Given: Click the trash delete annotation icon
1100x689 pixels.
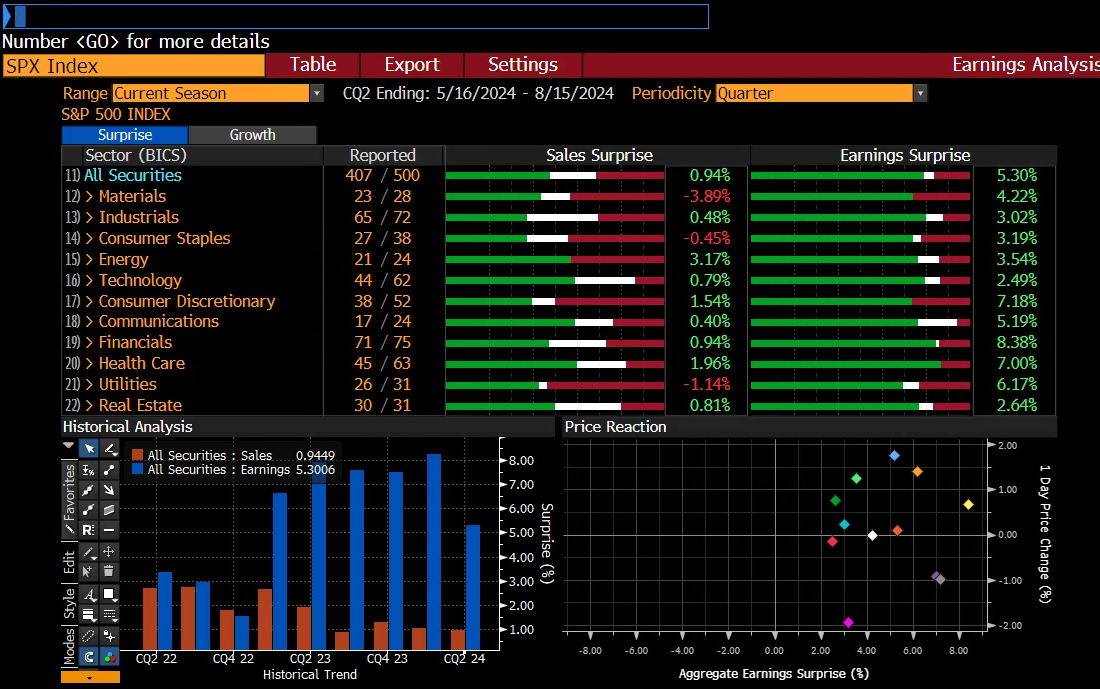Looking at the screenshot, I should [x=109, y=571].
